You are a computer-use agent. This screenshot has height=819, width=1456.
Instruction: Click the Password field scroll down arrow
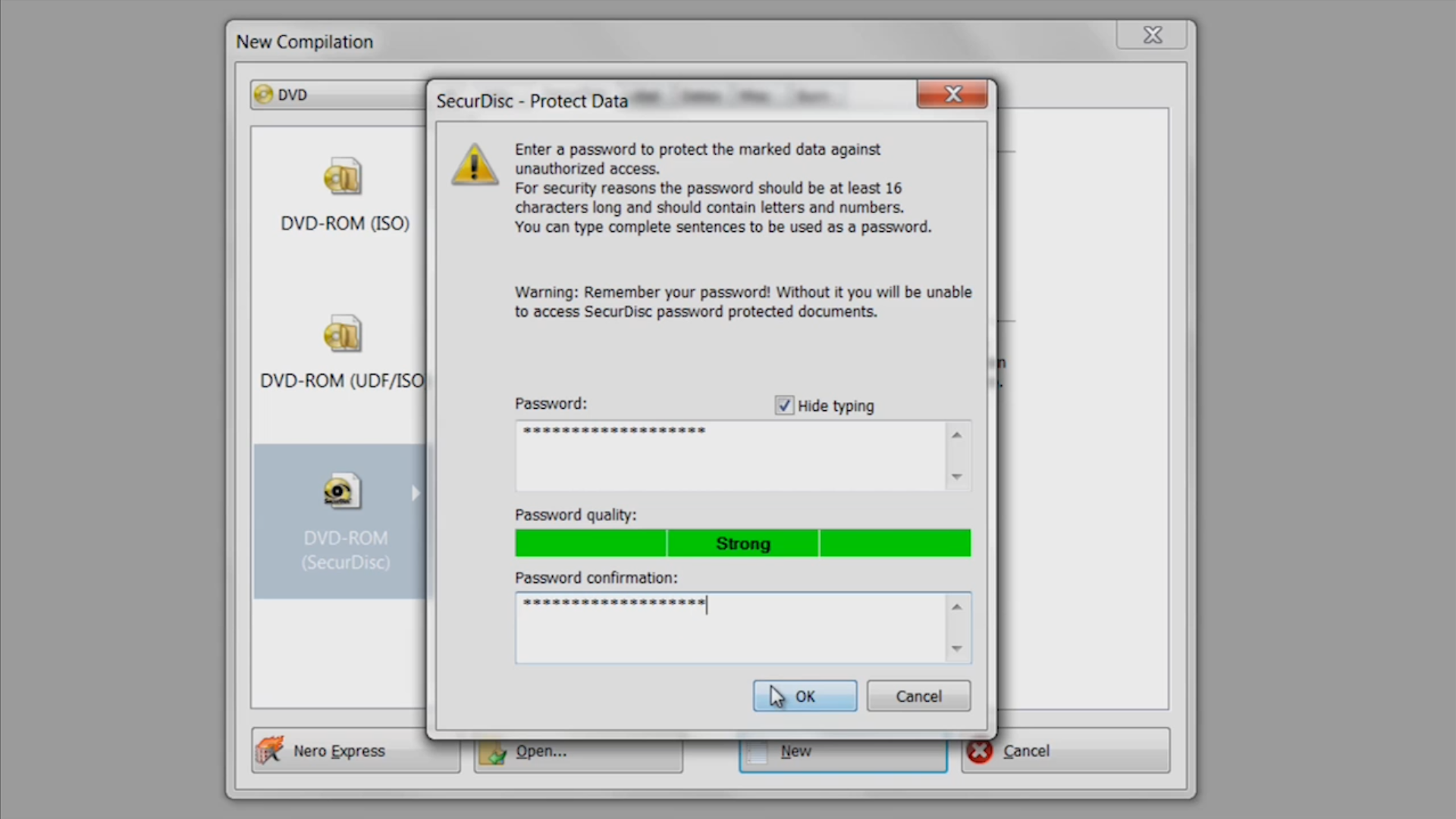pyautogui.click(x=956, y=476)
